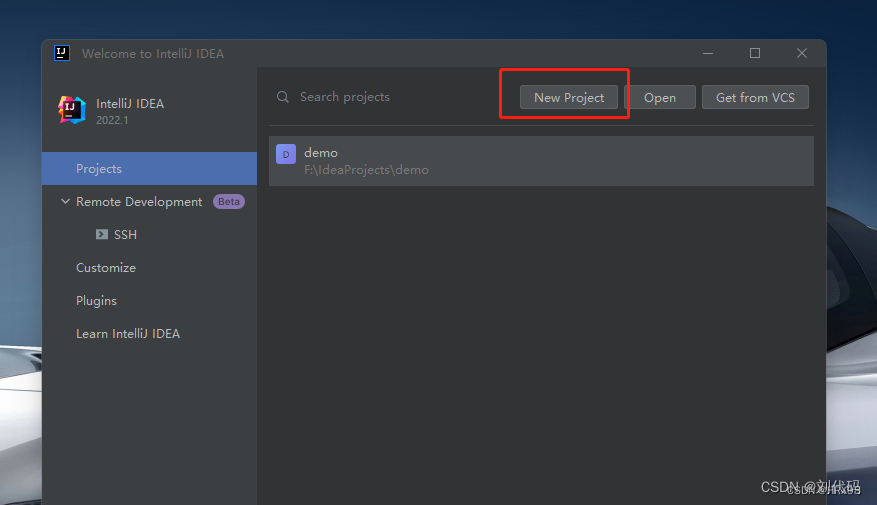Close the Welcome to IntelliJ IDEA window
The image size is (877, 505).
(x=801, y=53)
